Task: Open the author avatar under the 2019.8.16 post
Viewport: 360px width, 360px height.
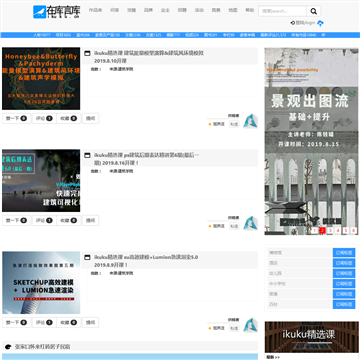Action: 250,223
